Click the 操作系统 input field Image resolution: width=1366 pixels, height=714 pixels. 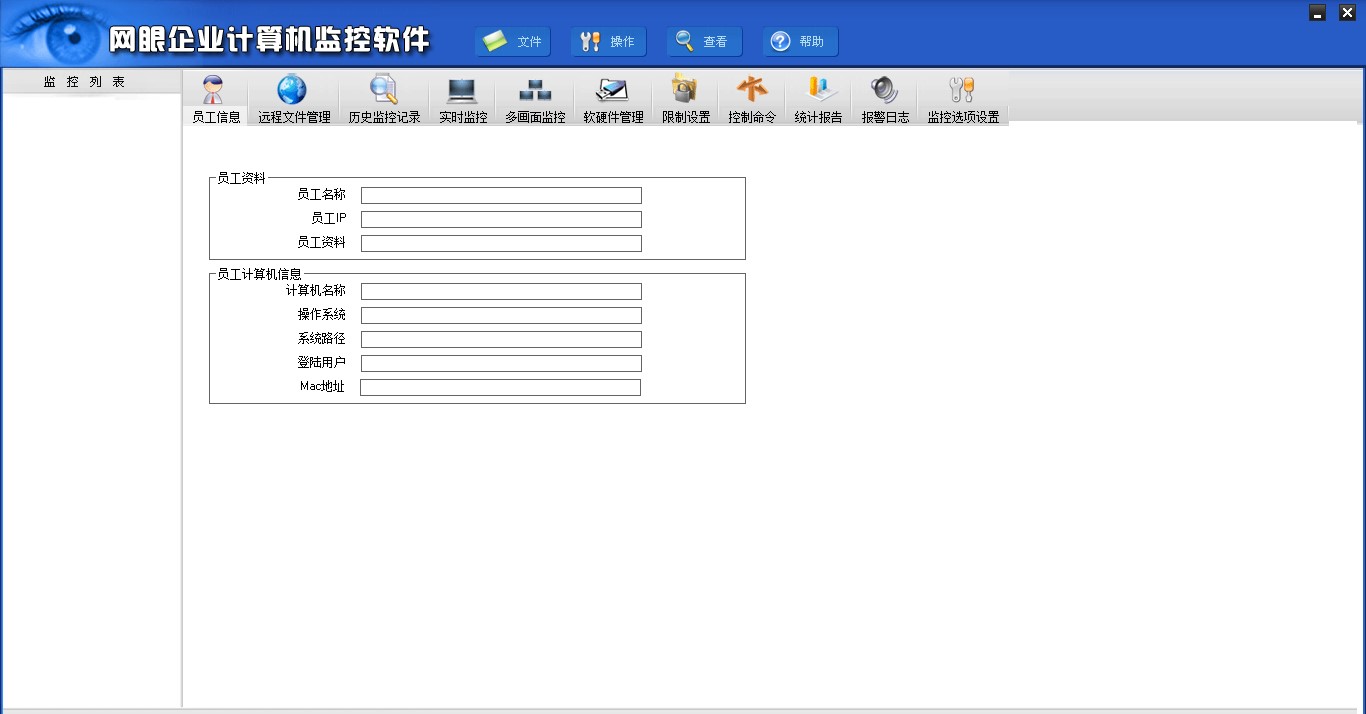point(501,315)
